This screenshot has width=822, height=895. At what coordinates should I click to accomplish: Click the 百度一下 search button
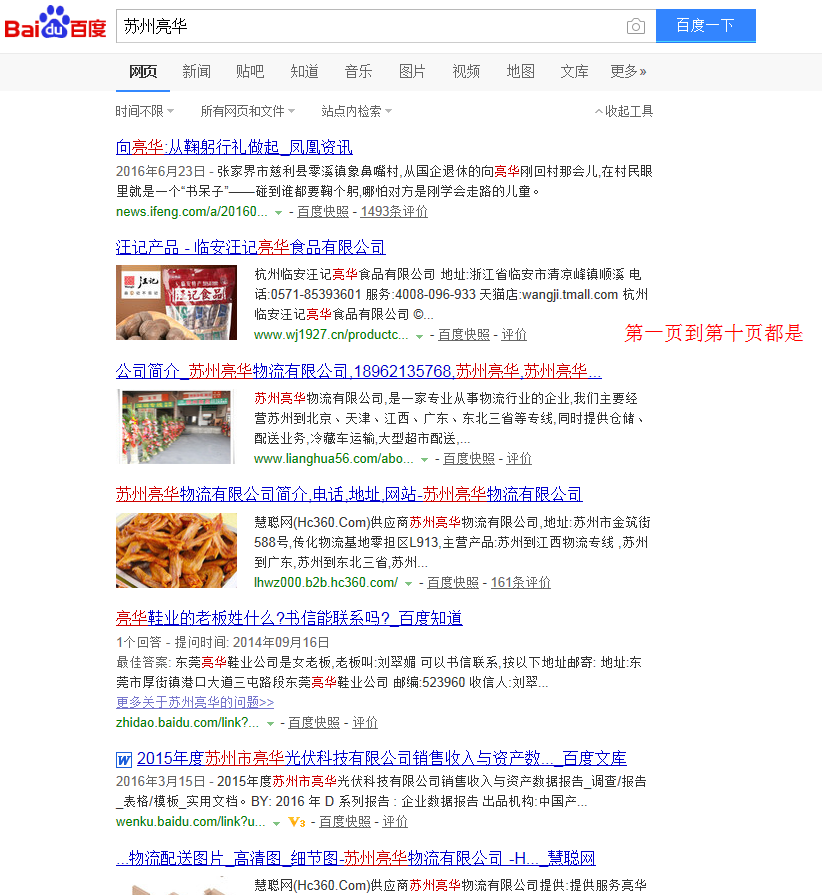(706, 26)
